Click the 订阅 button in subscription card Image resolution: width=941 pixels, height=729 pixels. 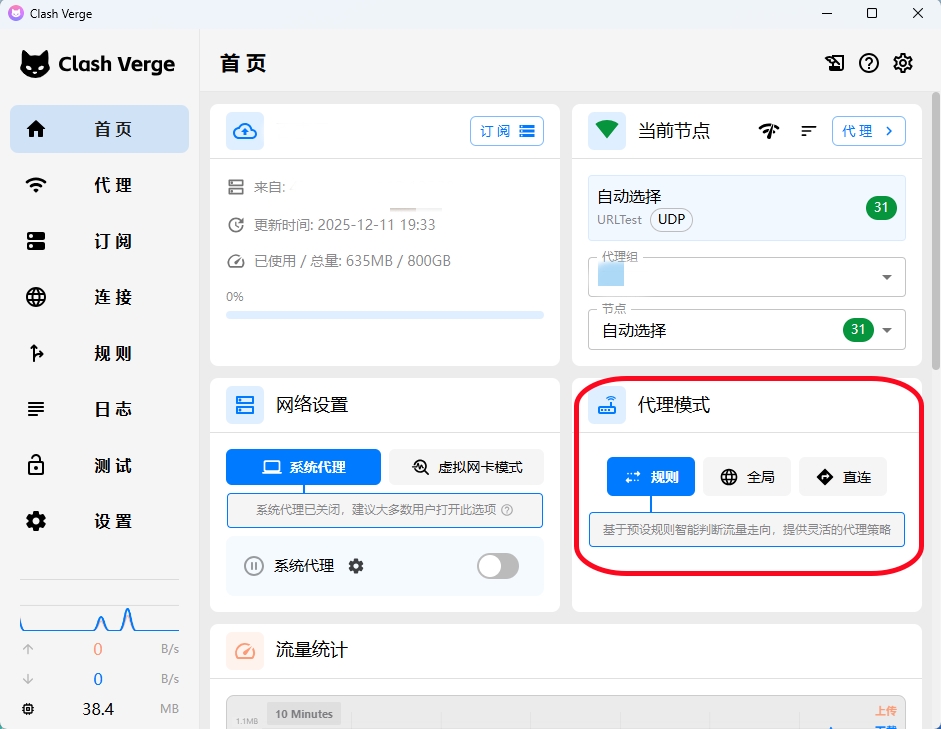[507, 131]
